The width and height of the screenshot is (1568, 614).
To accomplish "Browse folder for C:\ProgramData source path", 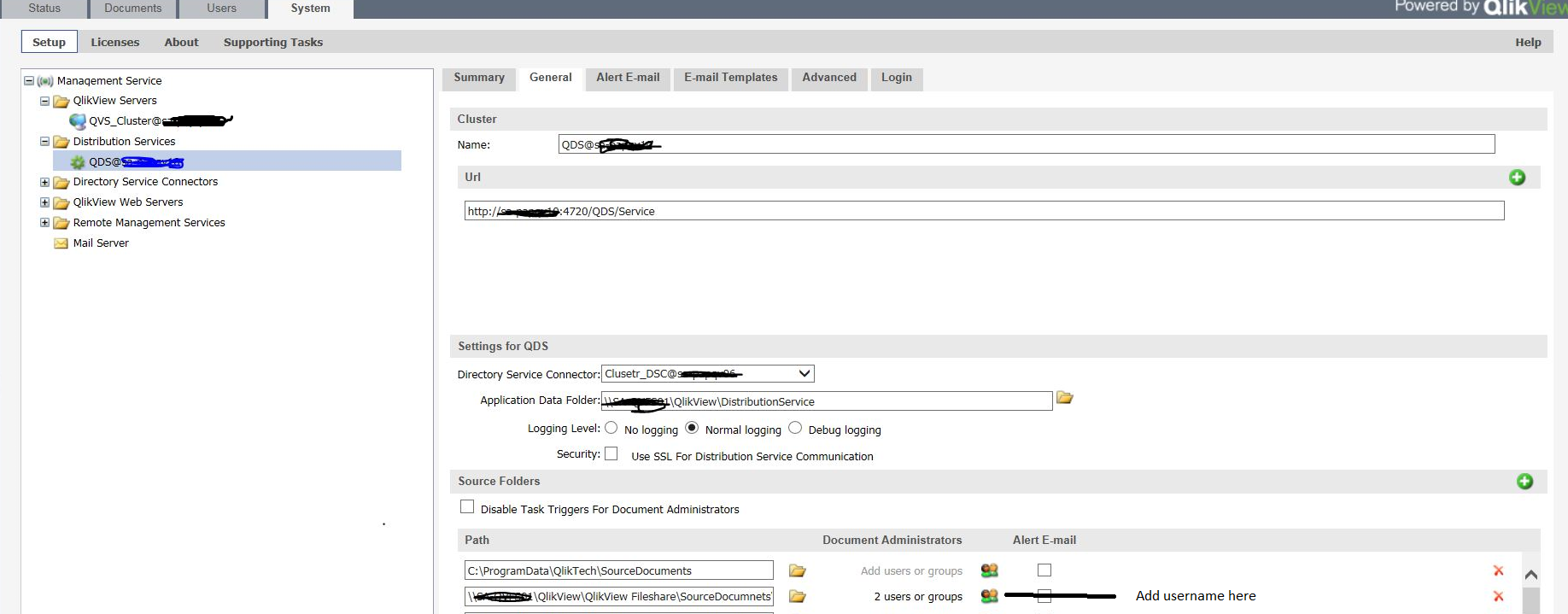I will click(797, 570).
